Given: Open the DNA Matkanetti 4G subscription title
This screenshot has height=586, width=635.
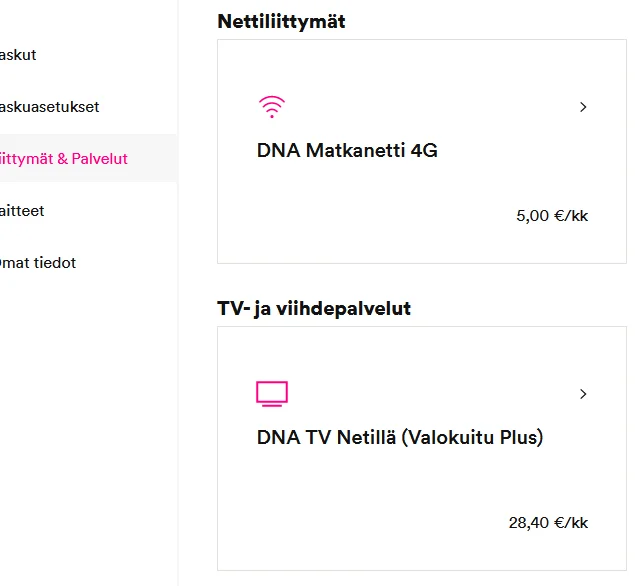Looking at the screenshot, I should pyautogui.click(x=347, y=151).
